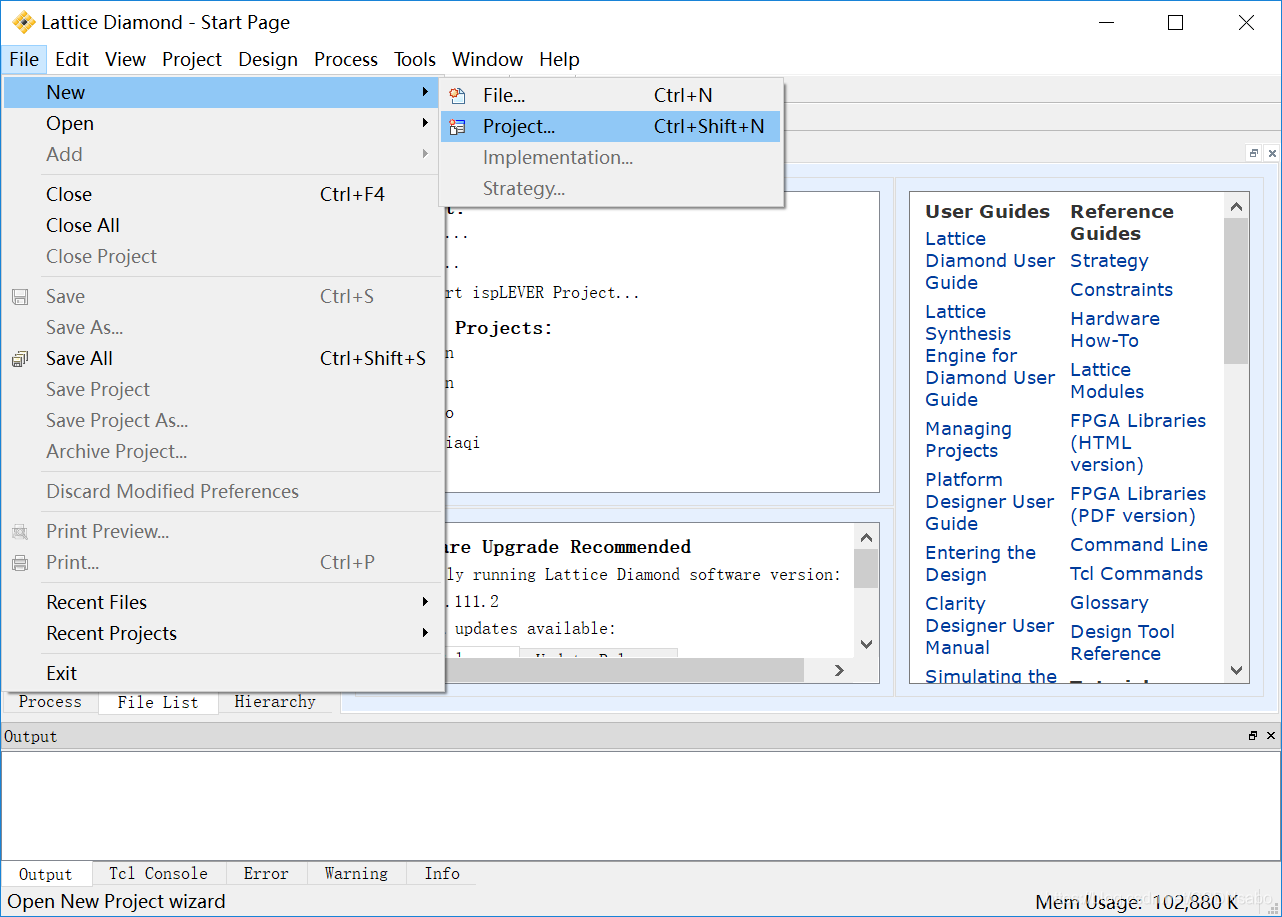Open the Tcl Commands link
Image resolution: width=1282 pixels, height=917 pixels.
tap(1136, 574)
